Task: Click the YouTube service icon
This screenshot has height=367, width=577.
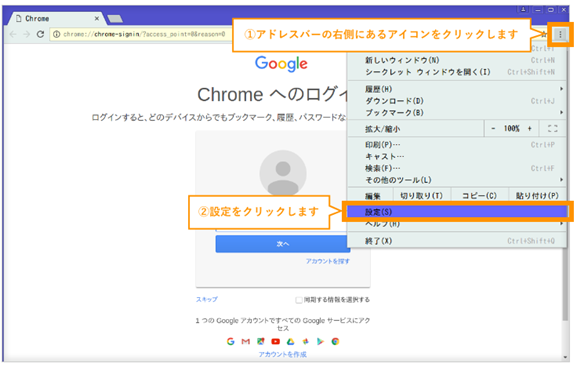Action: (275, 342)
